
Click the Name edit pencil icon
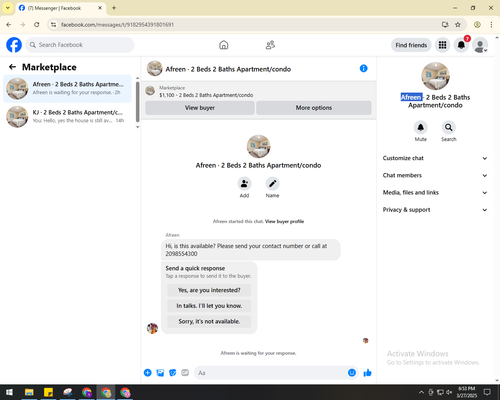pyautogui.click(x=272, y=184)
